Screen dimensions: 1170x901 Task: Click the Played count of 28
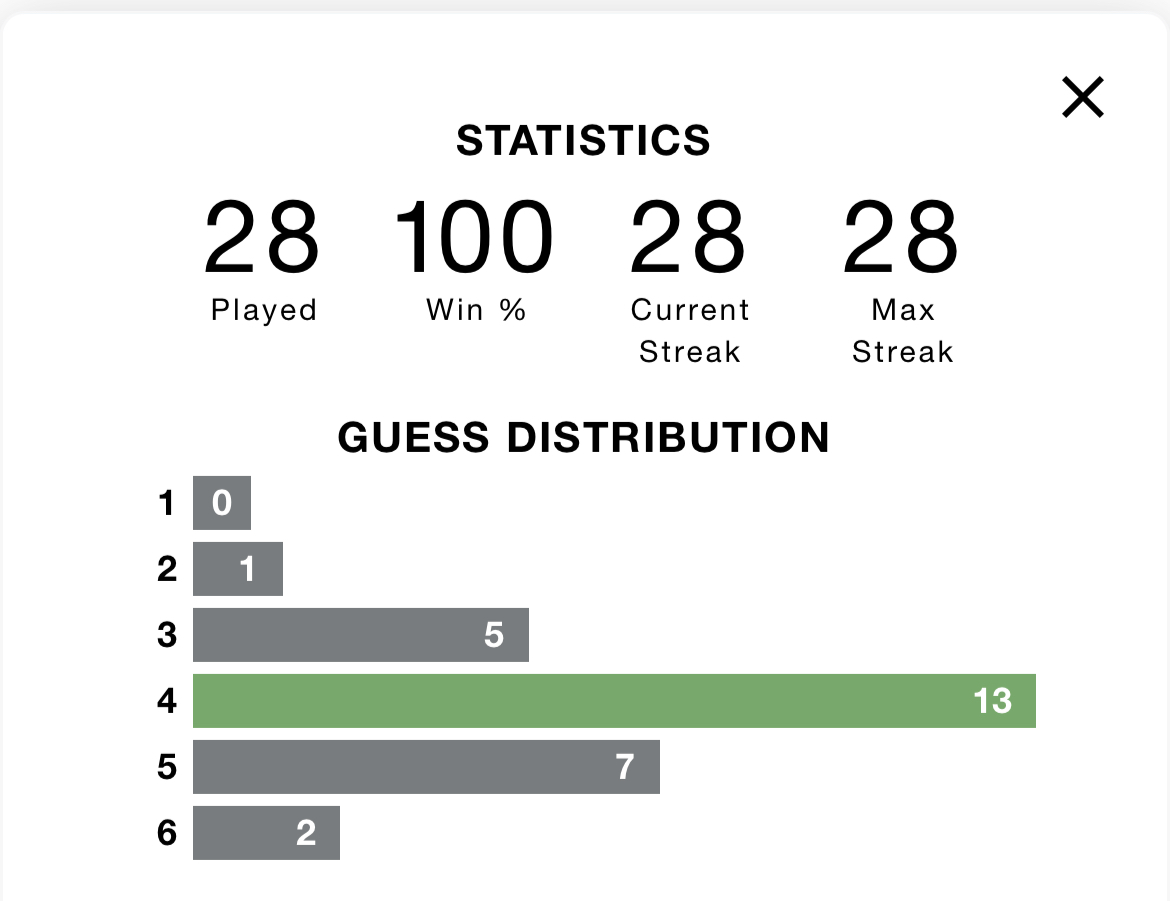point(262,237)
